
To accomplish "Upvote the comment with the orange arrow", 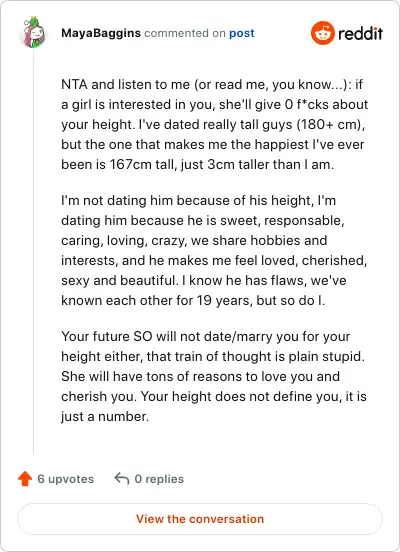I will point(25,478).
